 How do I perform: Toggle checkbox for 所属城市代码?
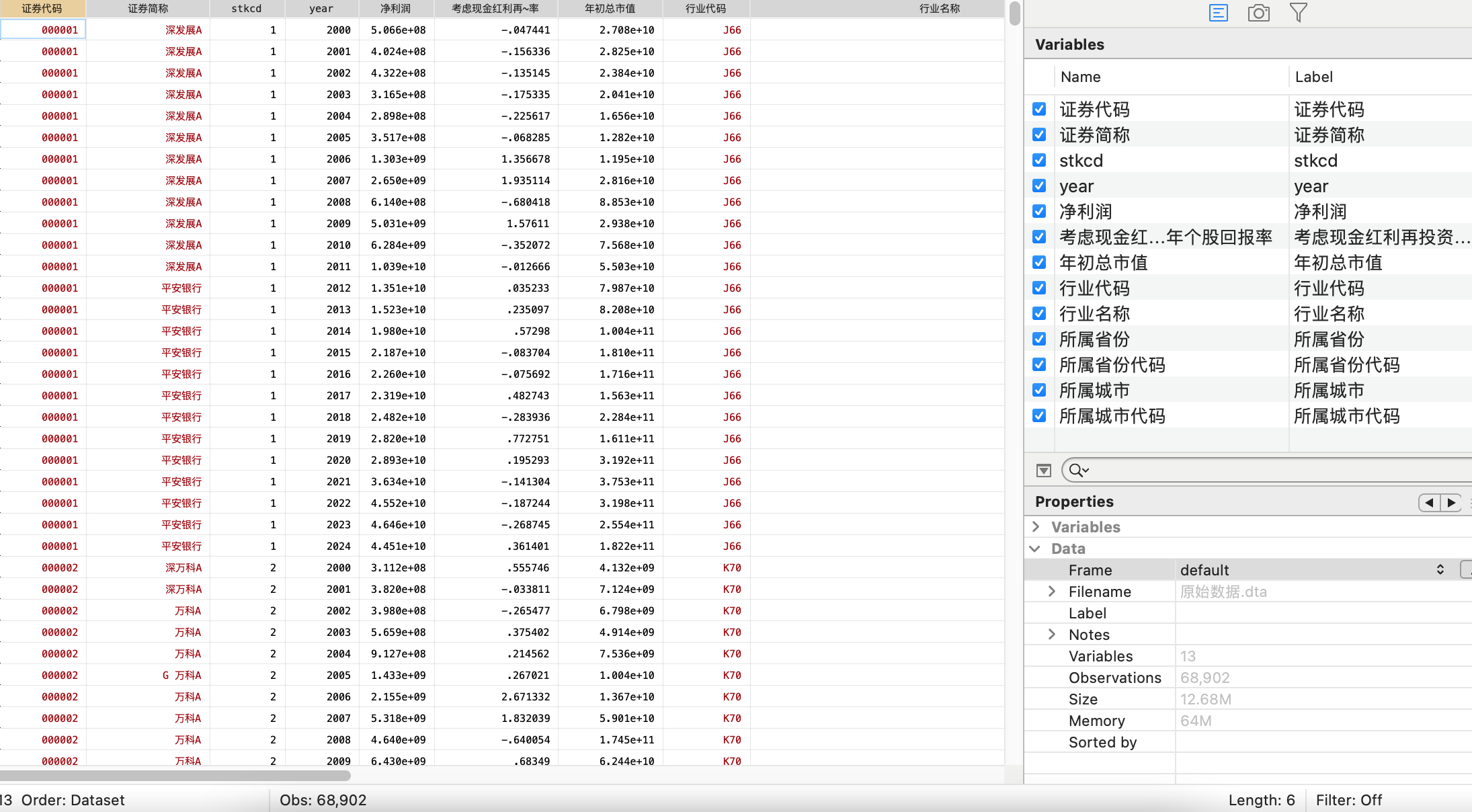[1039, 415]
